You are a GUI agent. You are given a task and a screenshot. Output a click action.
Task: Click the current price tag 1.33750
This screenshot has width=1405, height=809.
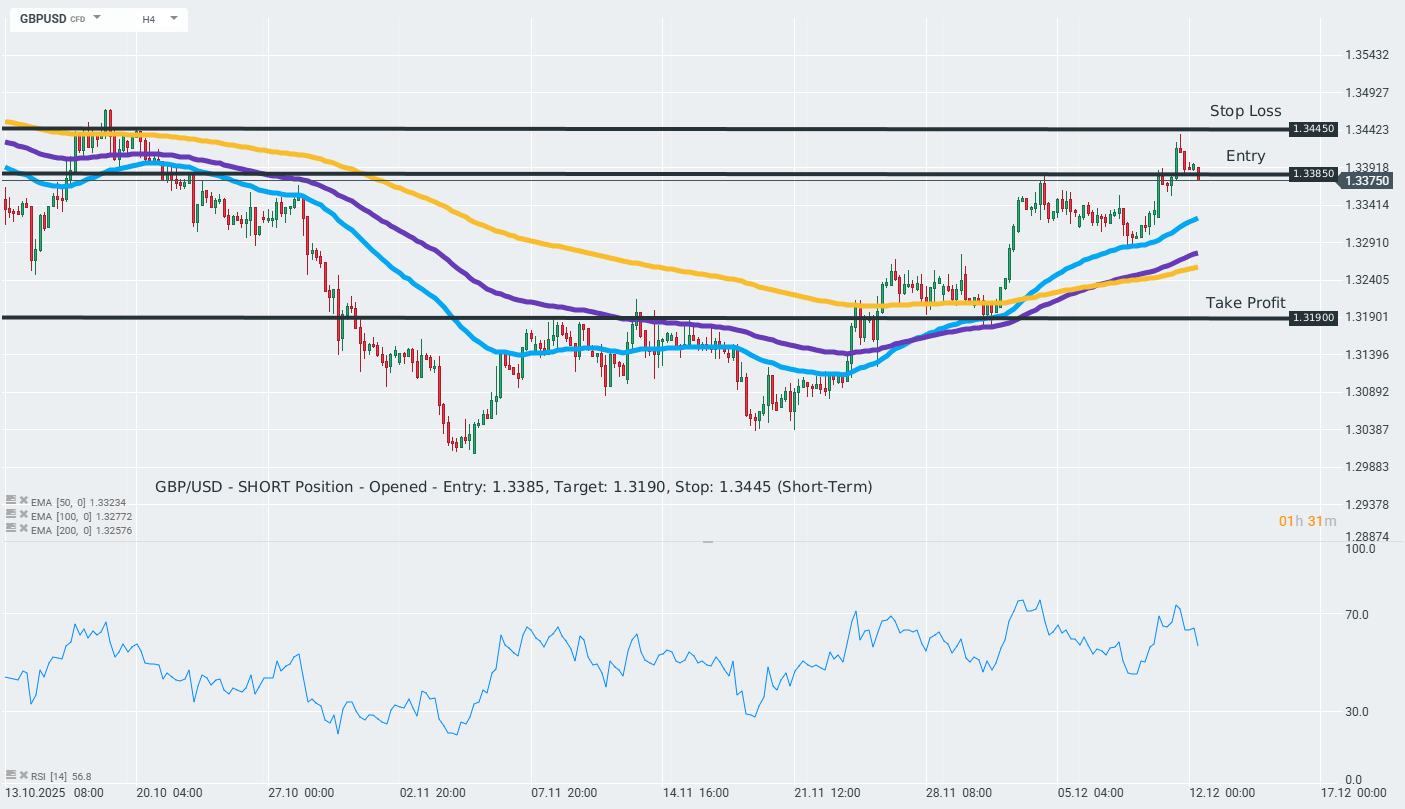point(1367,180)
